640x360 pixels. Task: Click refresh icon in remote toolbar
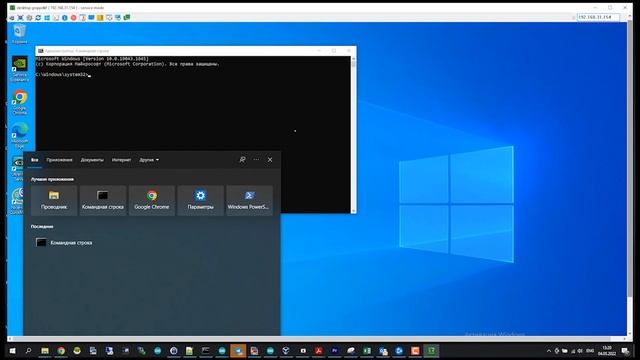tap(38, 18)
